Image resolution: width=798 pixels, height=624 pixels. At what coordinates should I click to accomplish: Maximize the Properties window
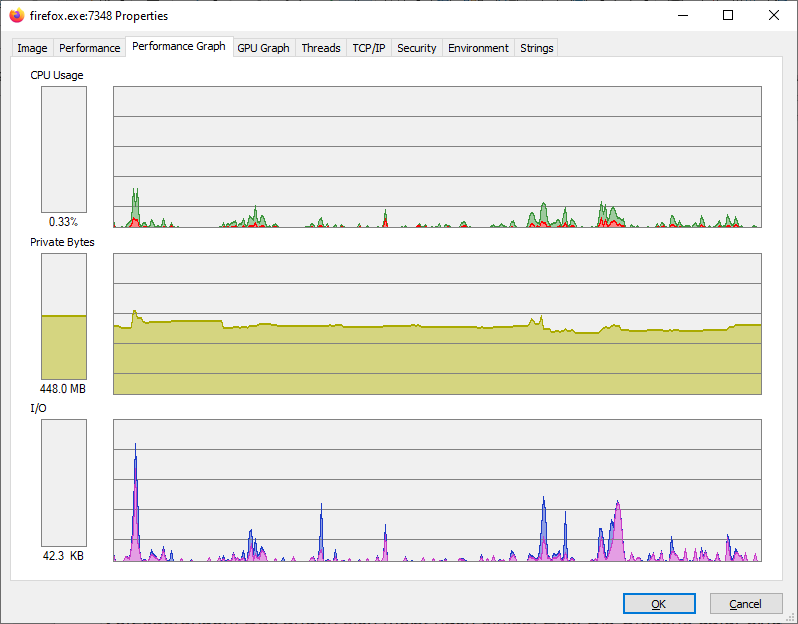pos(728,15)
